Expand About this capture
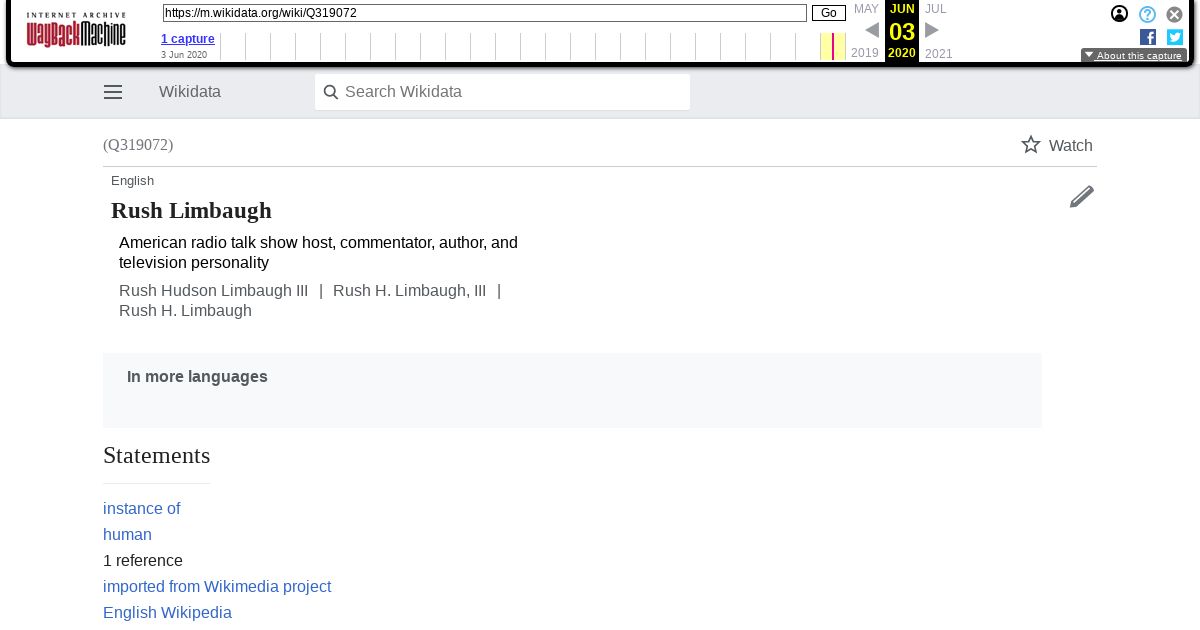The image size is (1200, 630). point(1133,56)
